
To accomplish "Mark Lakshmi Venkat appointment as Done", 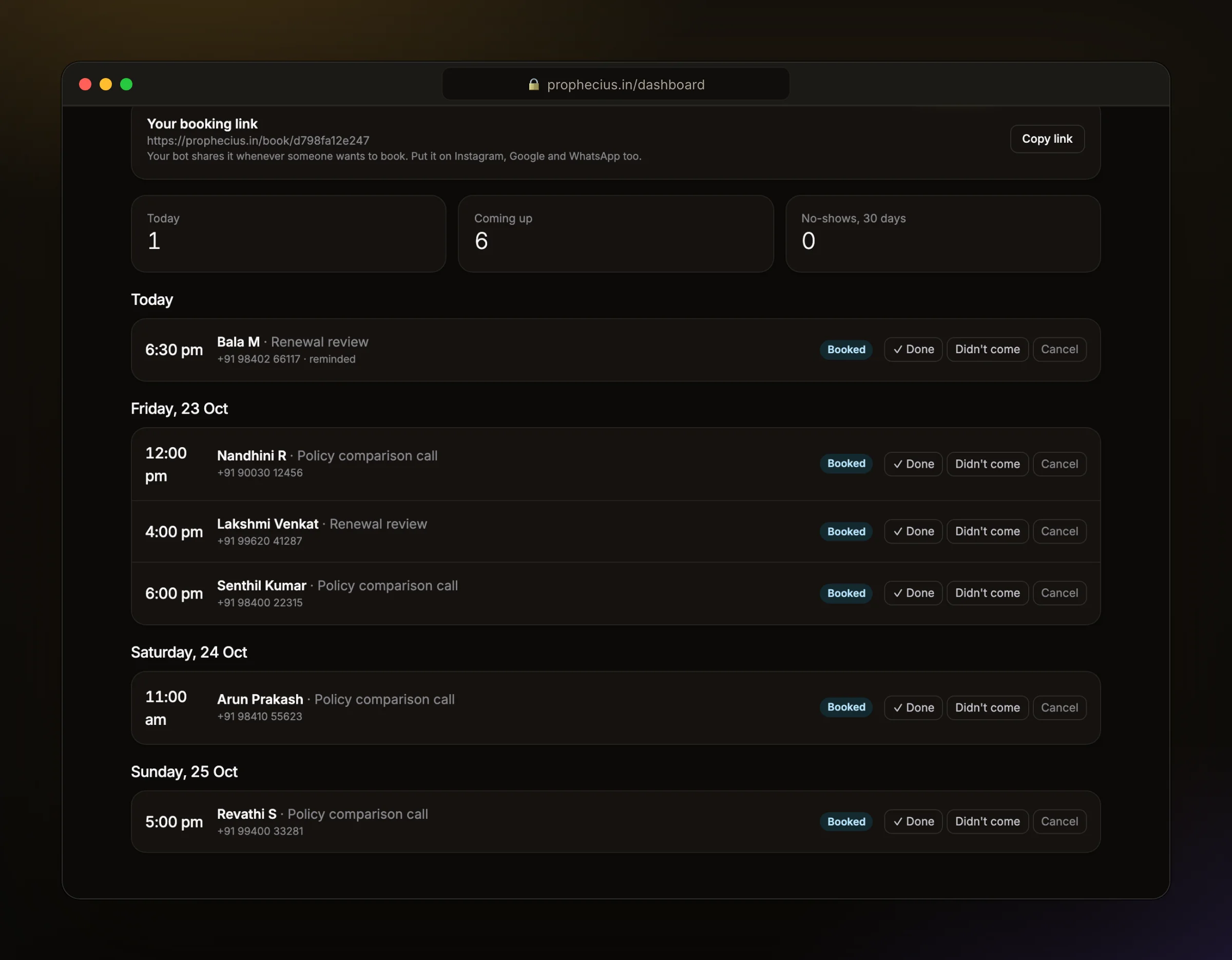I will (913, 531).
